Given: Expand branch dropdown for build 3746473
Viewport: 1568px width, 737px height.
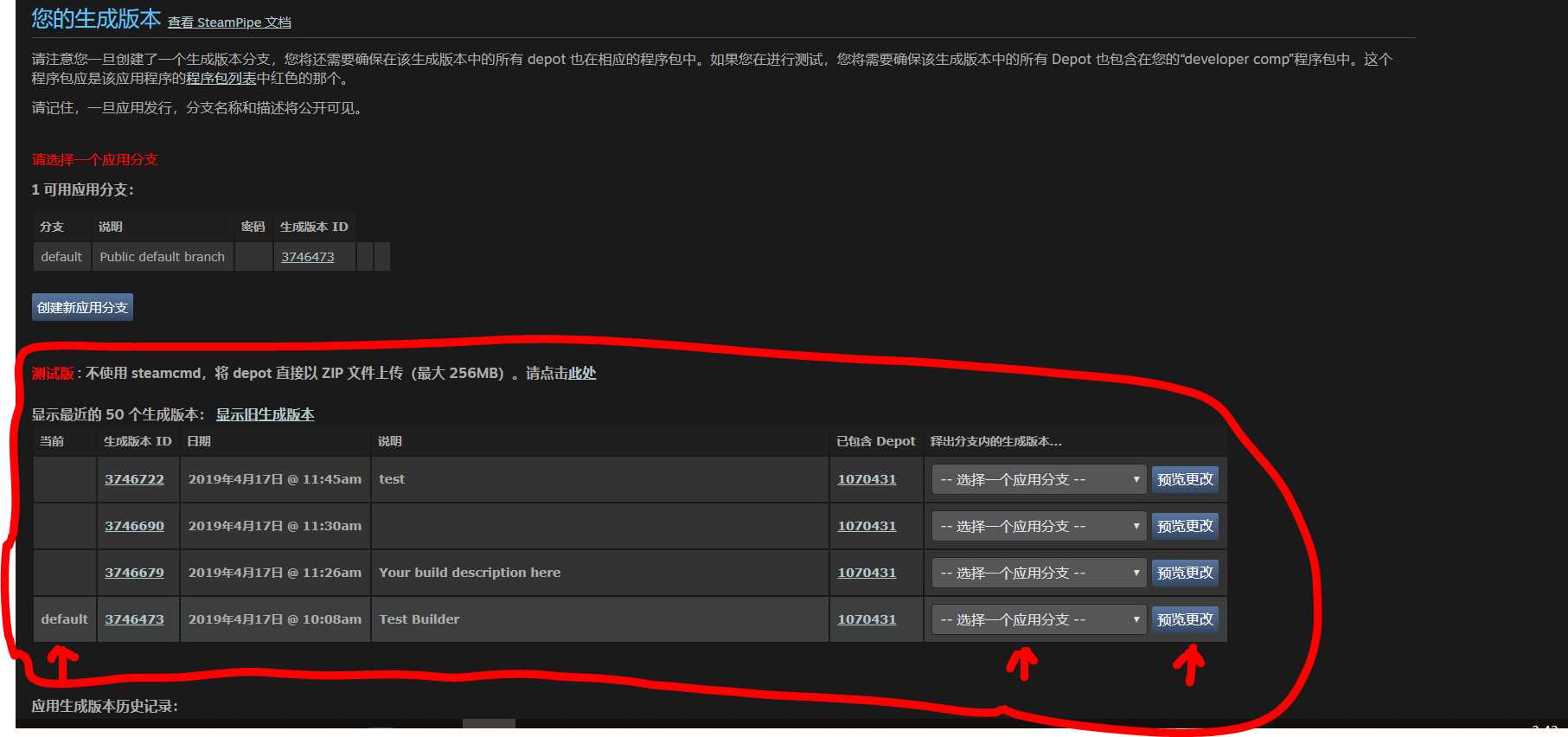Looking at the screenshot, I should (1039, 619).
